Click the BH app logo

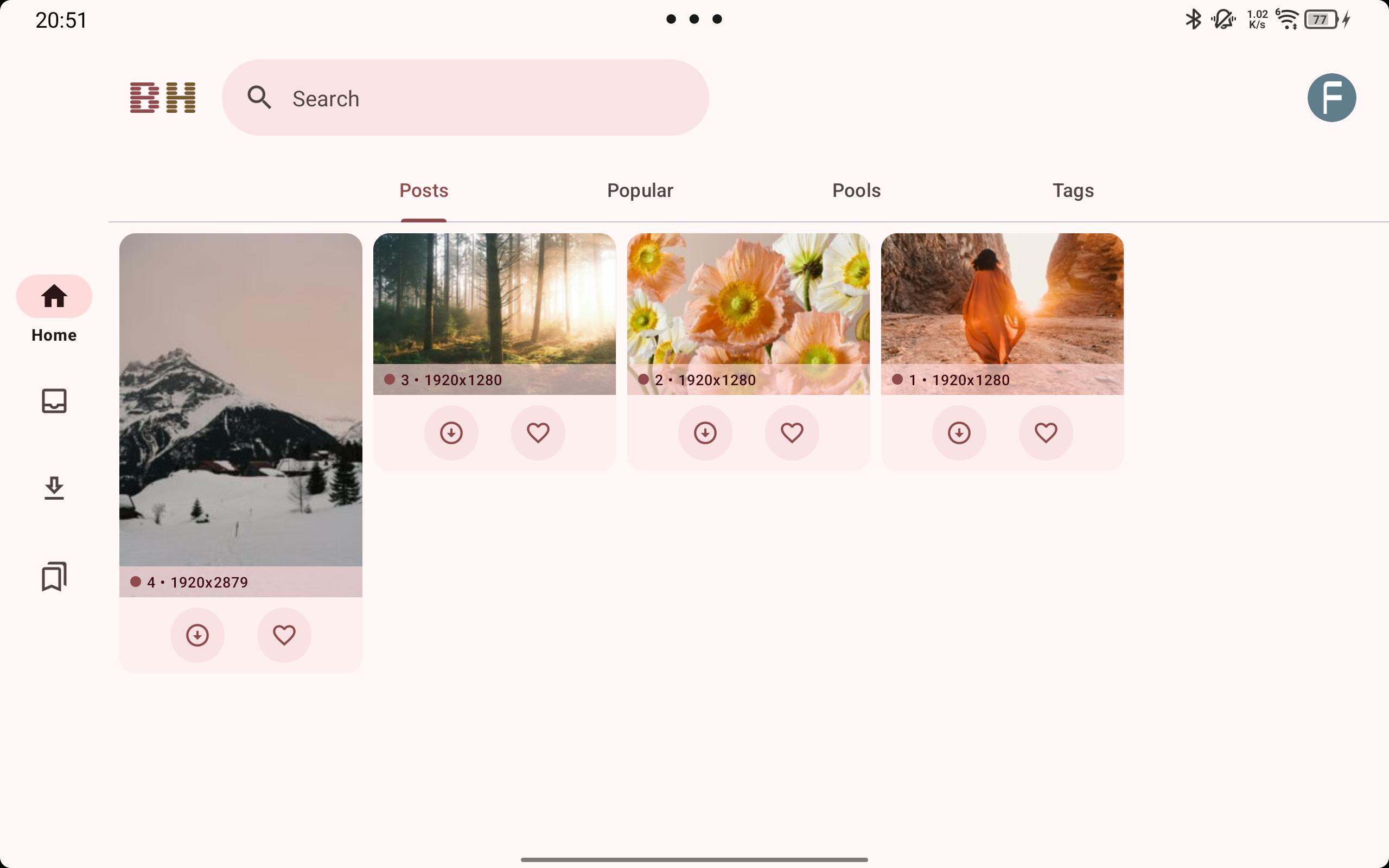tap(163, 98)
